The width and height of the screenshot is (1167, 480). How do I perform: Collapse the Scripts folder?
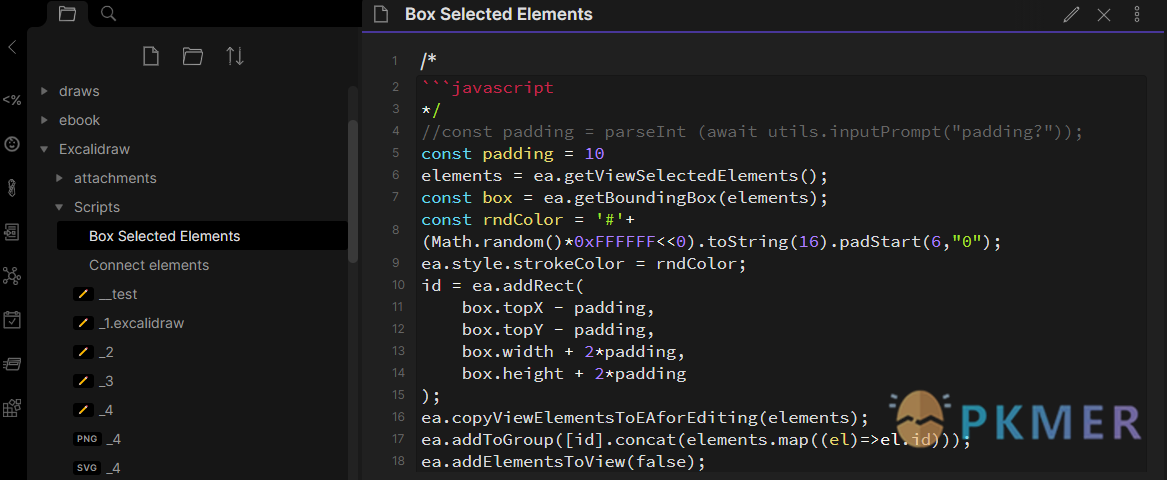pyautogui.click(x=59, y=208)
